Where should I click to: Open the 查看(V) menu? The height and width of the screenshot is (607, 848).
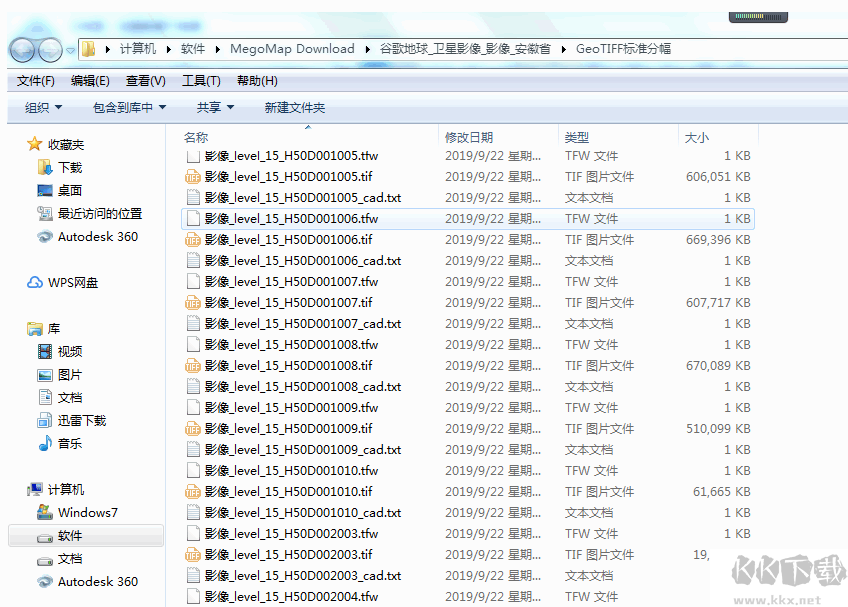click(x=145, y=81)
